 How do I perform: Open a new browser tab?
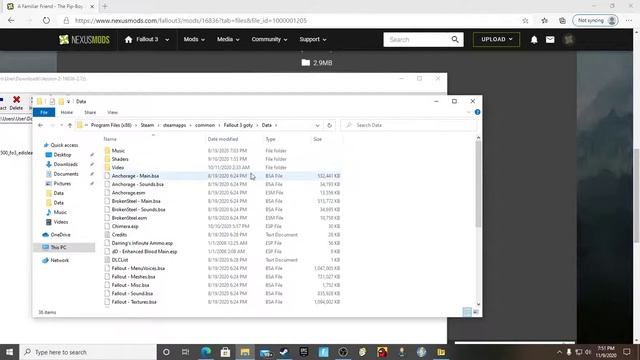click(x=105, y=6)
